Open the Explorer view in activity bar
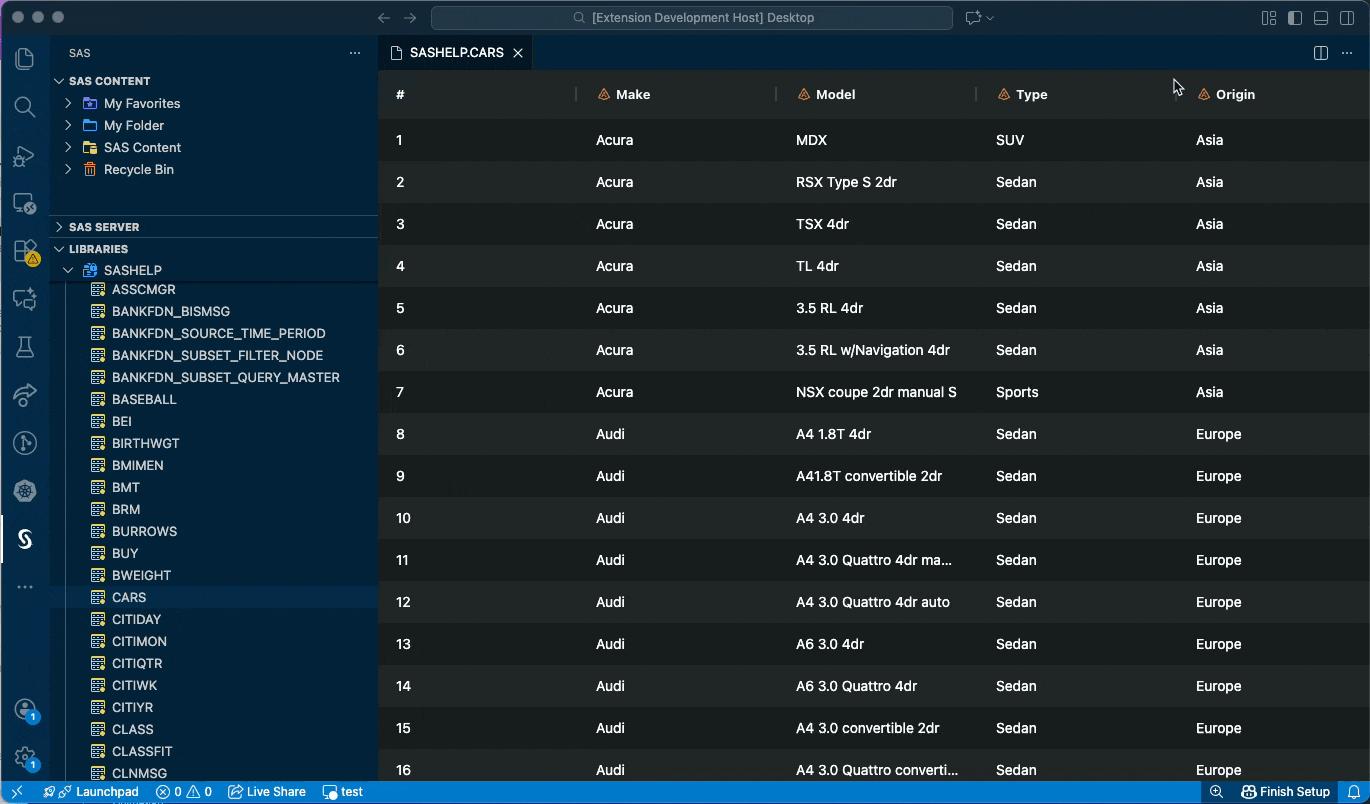Image resolution: width=1370 pixels, height=804 pixels. [25, 58]
